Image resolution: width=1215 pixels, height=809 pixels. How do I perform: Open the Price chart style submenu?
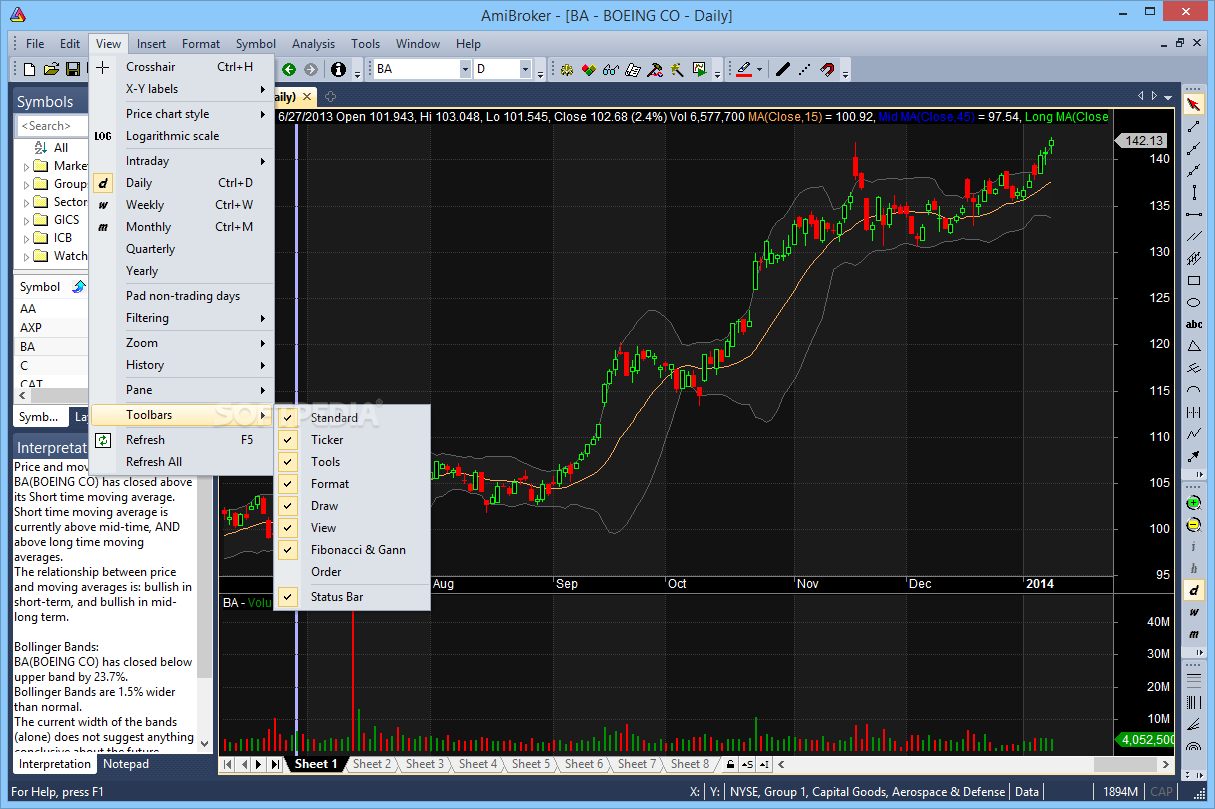(182, 114)
